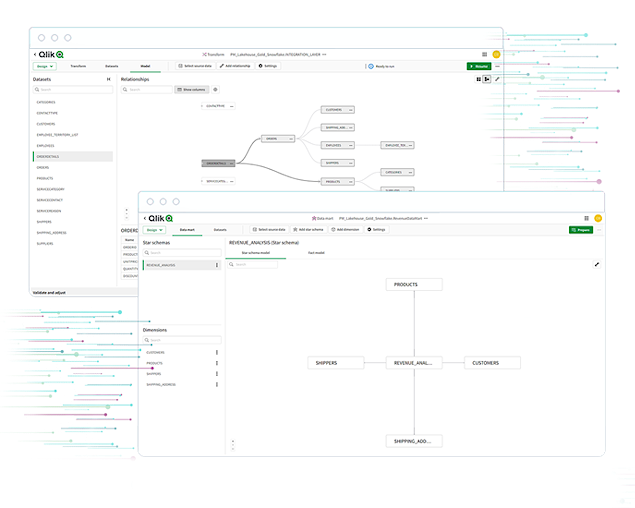The image size is (635, 508).
Task: Click the Add star schema icon
Action: click(x=308, y=229)
